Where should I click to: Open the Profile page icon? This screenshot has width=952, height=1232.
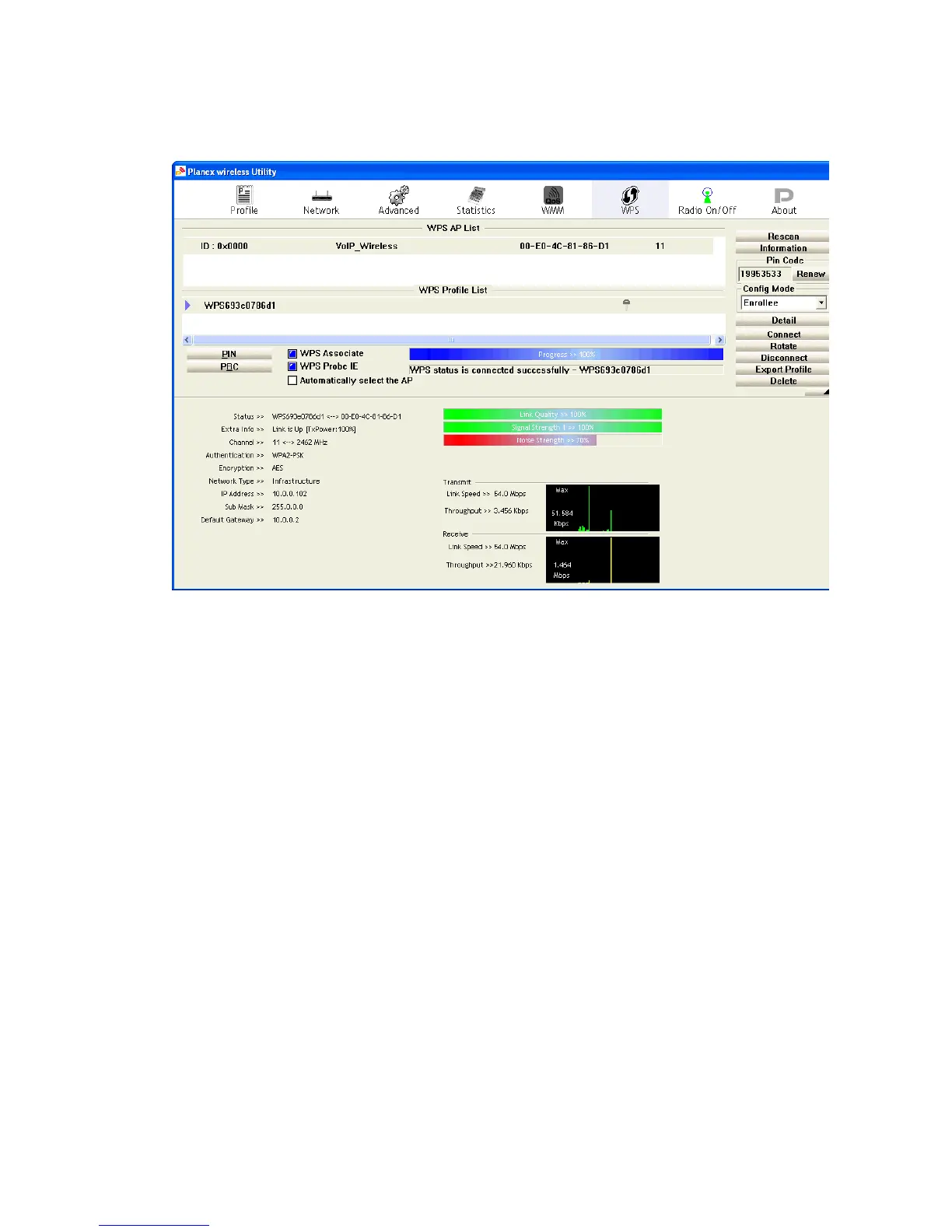[x=243, y=195]
